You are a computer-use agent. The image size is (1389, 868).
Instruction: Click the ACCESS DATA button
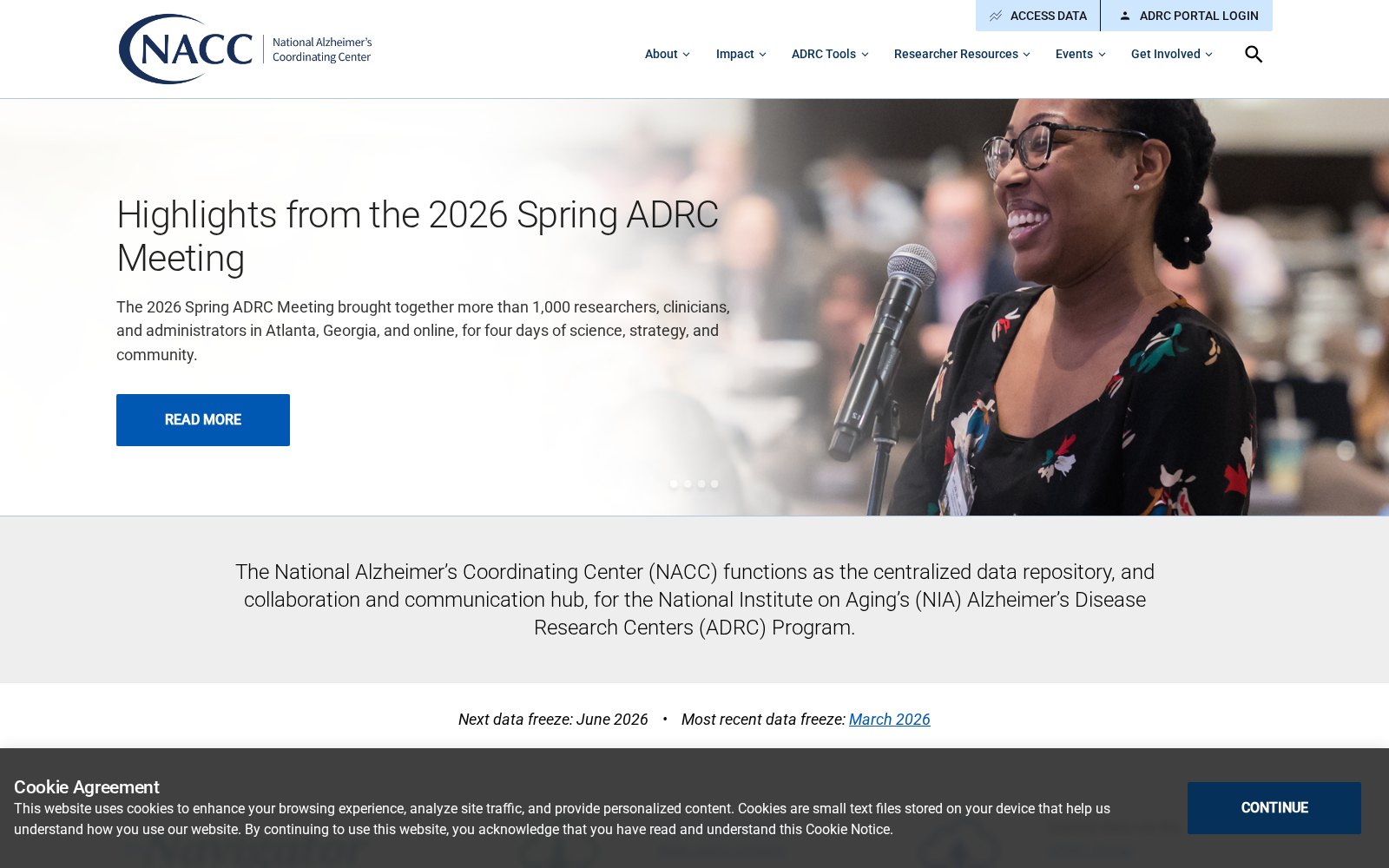click(1037, 16)
